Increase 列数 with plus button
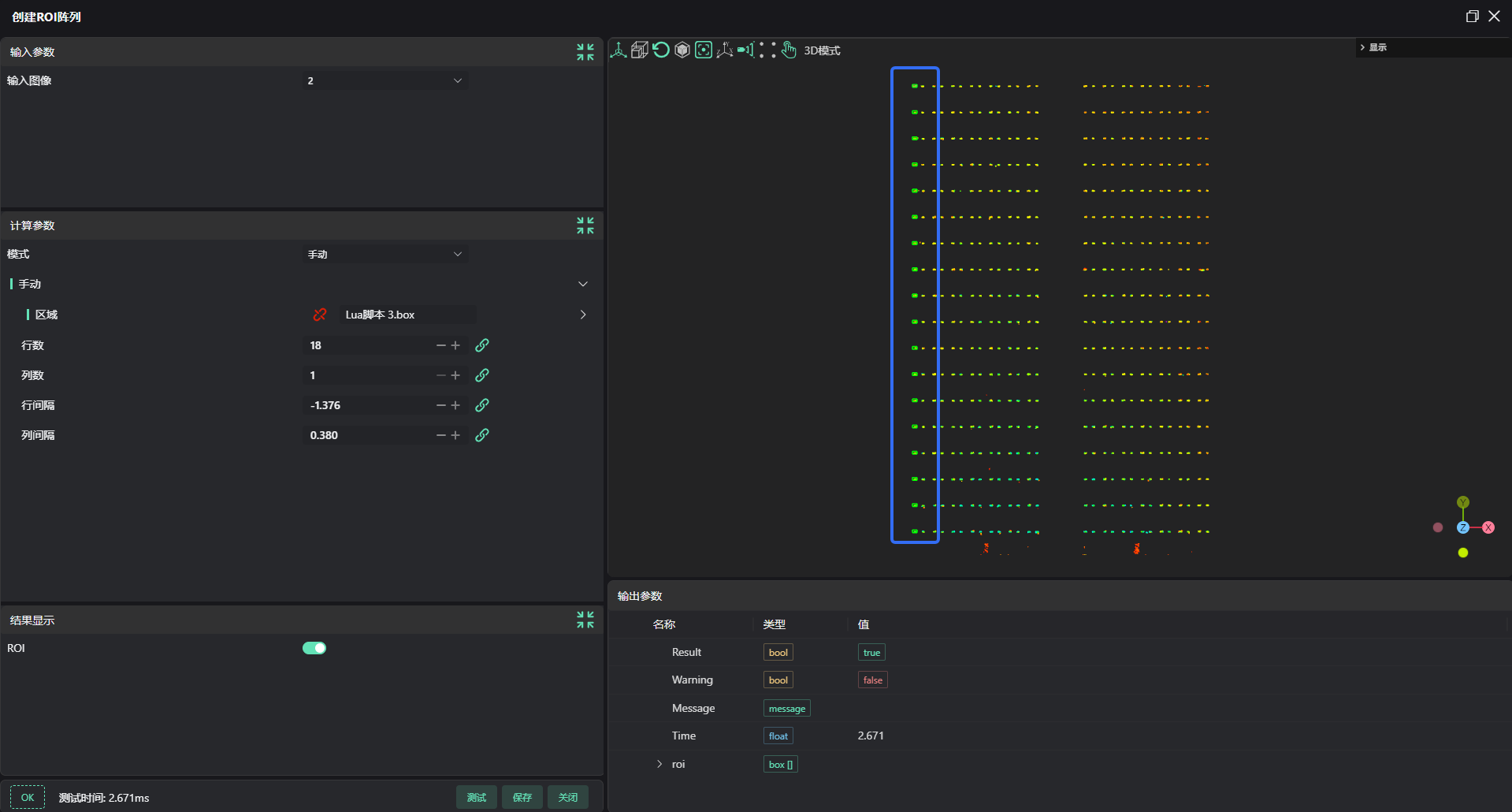The width and height of the screenshot is (1512, 812). point(455,375)
